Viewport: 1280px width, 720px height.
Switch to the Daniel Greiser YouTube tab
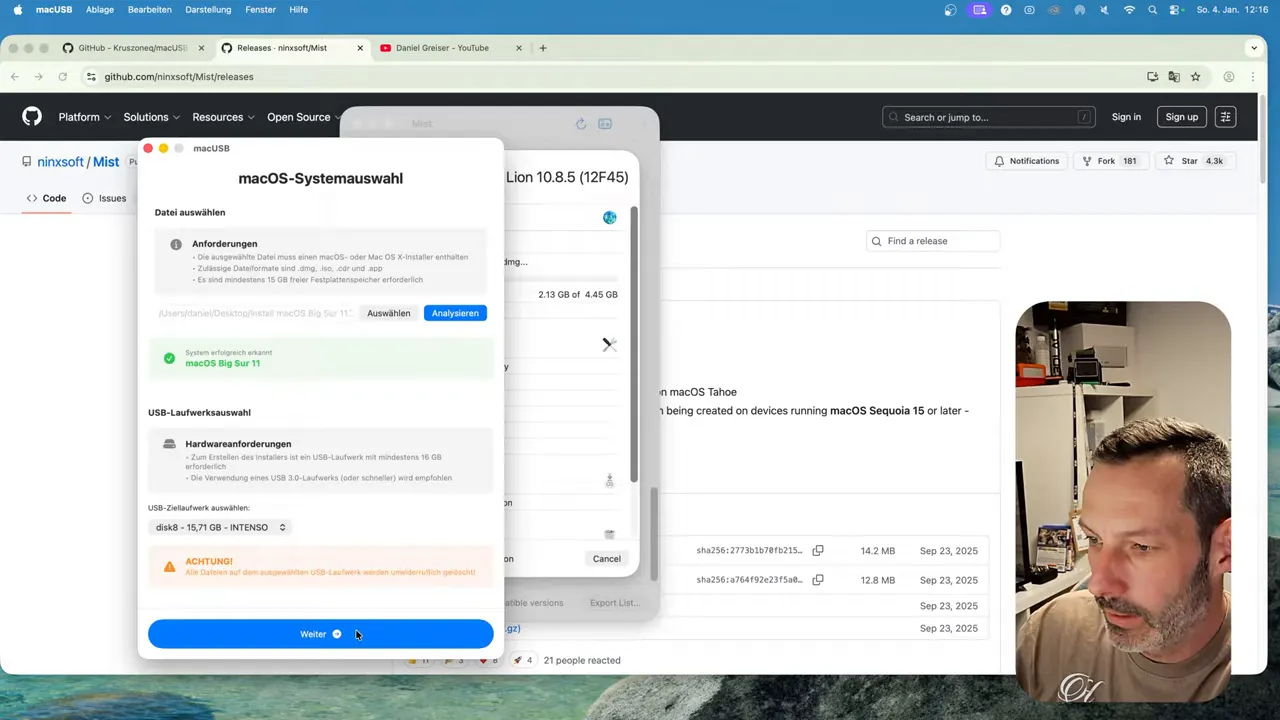(441, 48)
